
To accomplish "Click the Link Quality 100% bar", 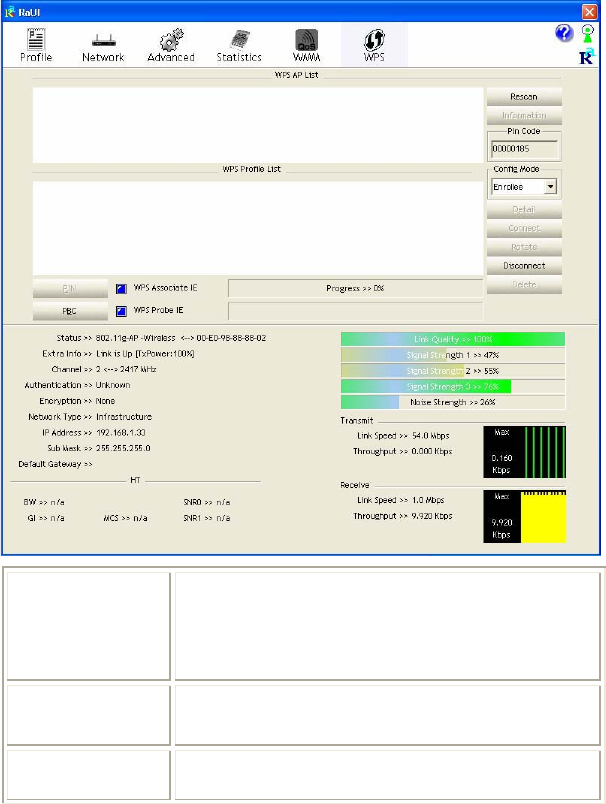I will tap(453, 339).
